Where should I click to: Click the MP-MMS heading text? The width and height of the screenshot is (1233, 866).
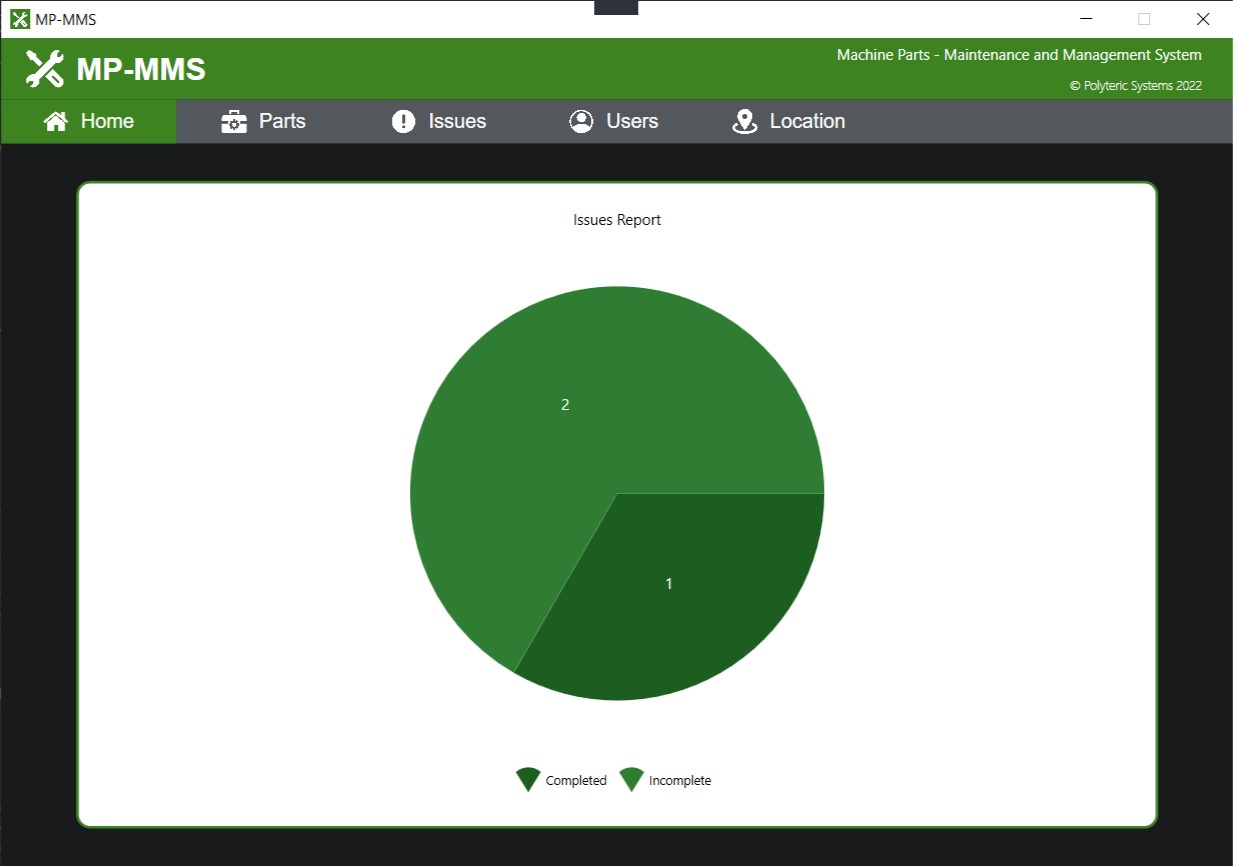[140, 69]
